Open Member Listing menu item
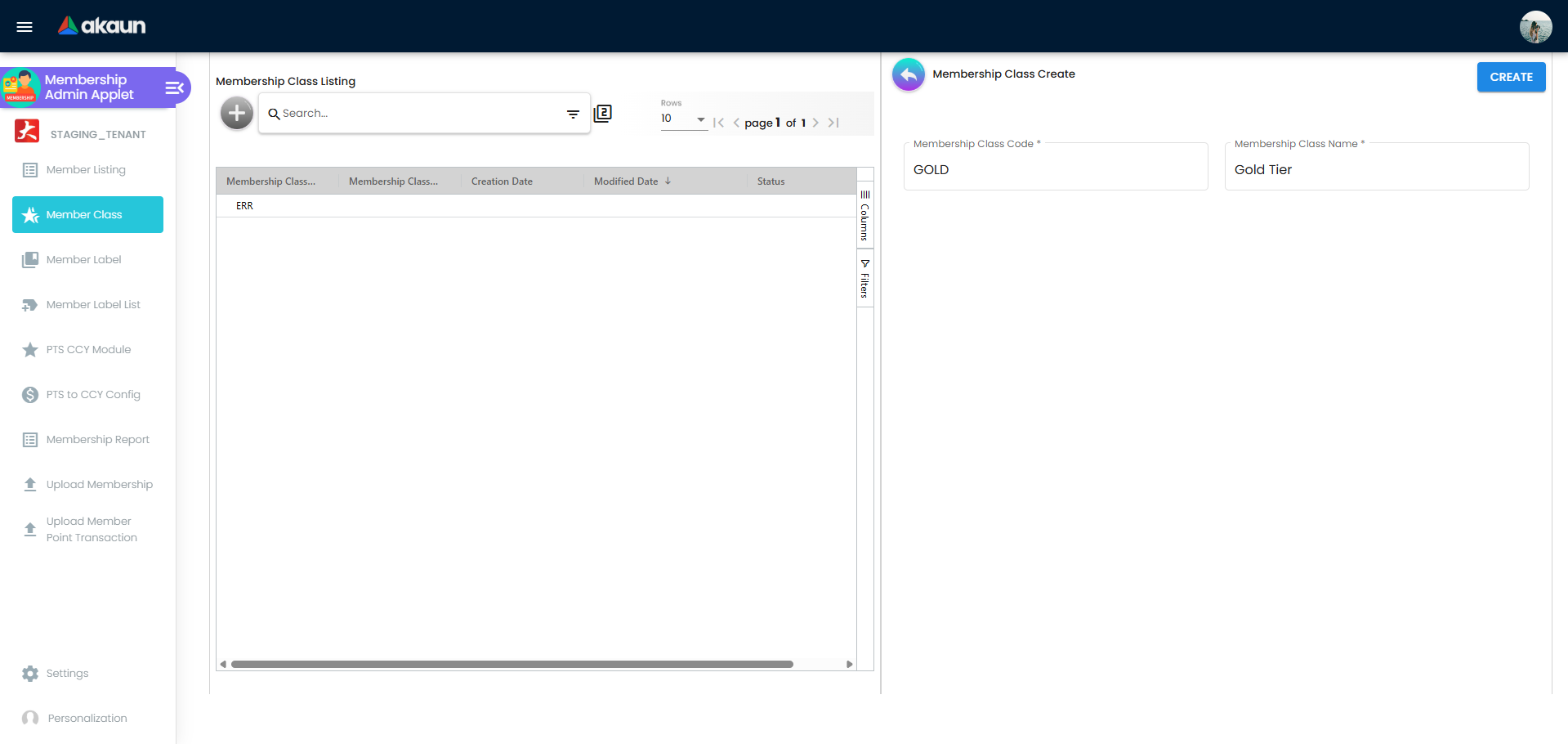Viewport: 1568px width, 744px height. point(86,170)
